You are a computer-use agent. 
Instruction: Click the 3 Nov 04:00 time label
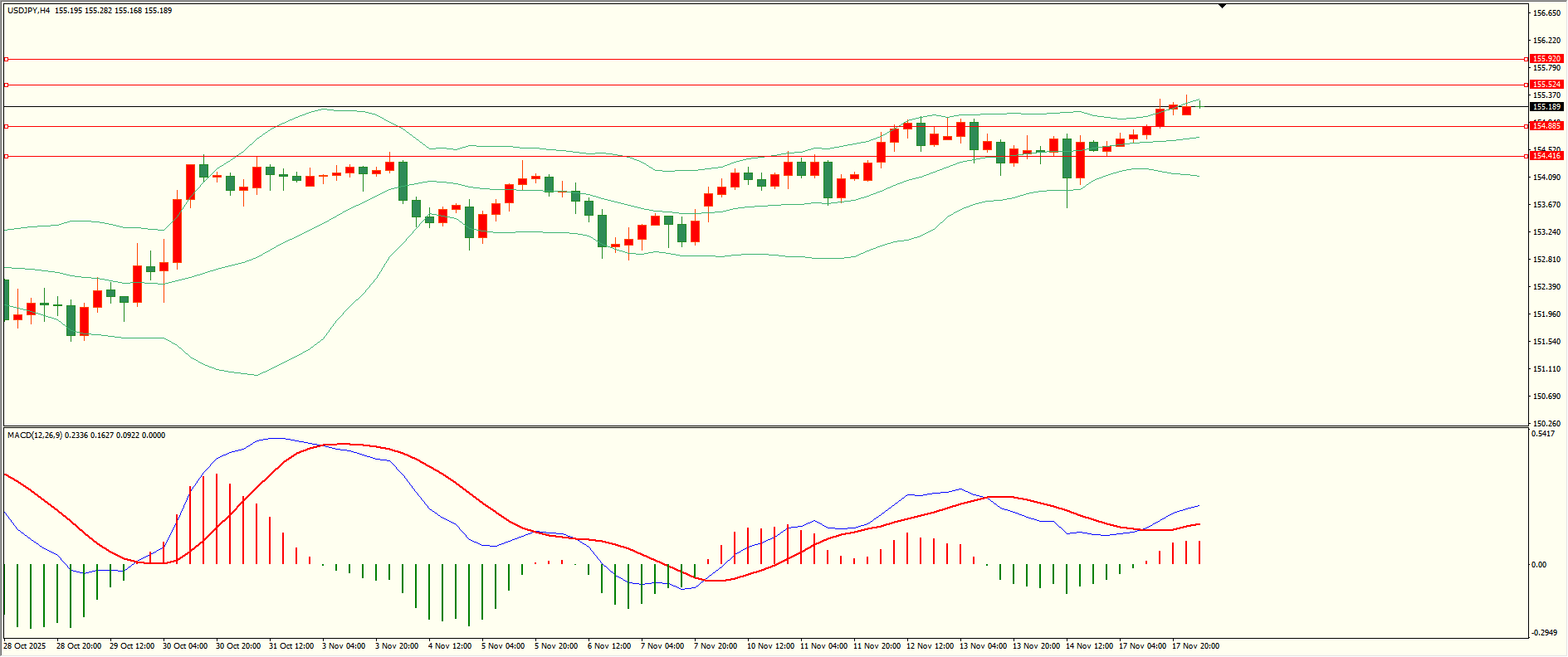[344, 646]
